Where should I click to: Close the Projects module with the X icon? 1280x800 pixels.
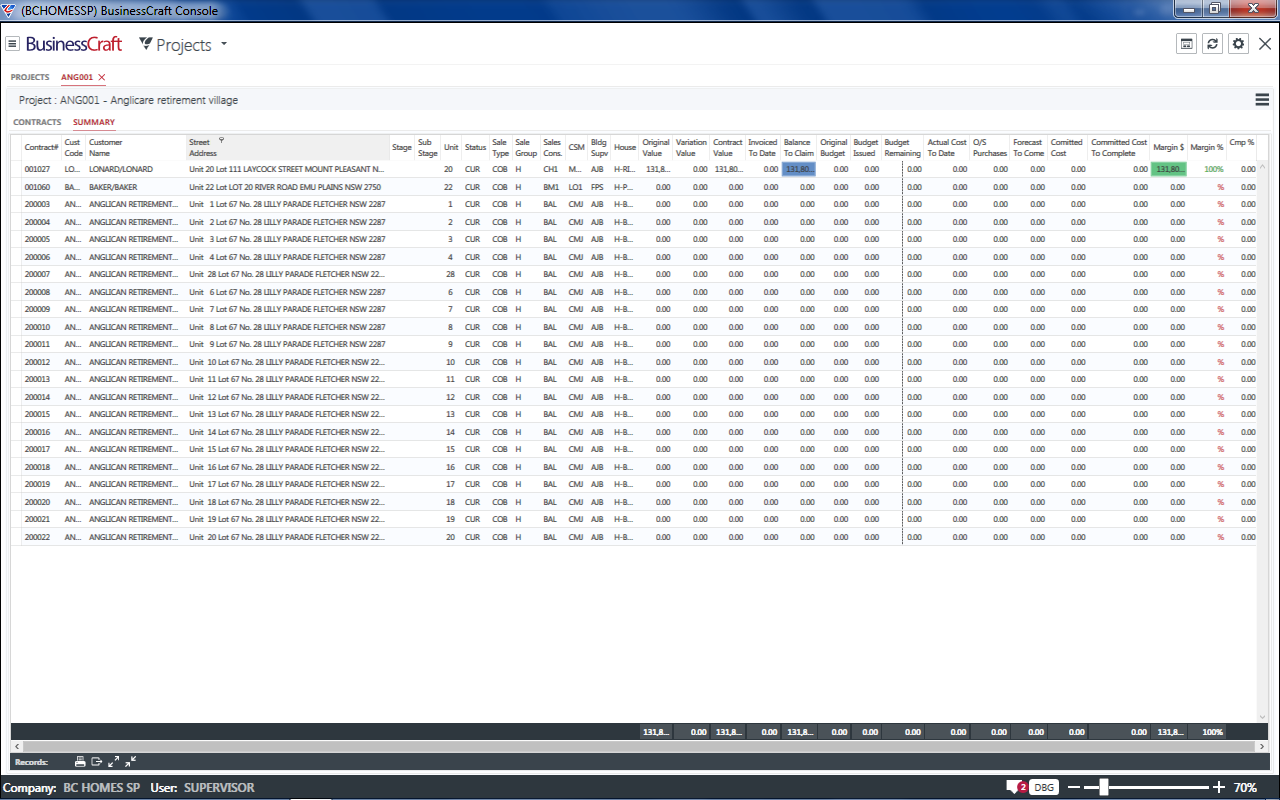[1265, 44]
